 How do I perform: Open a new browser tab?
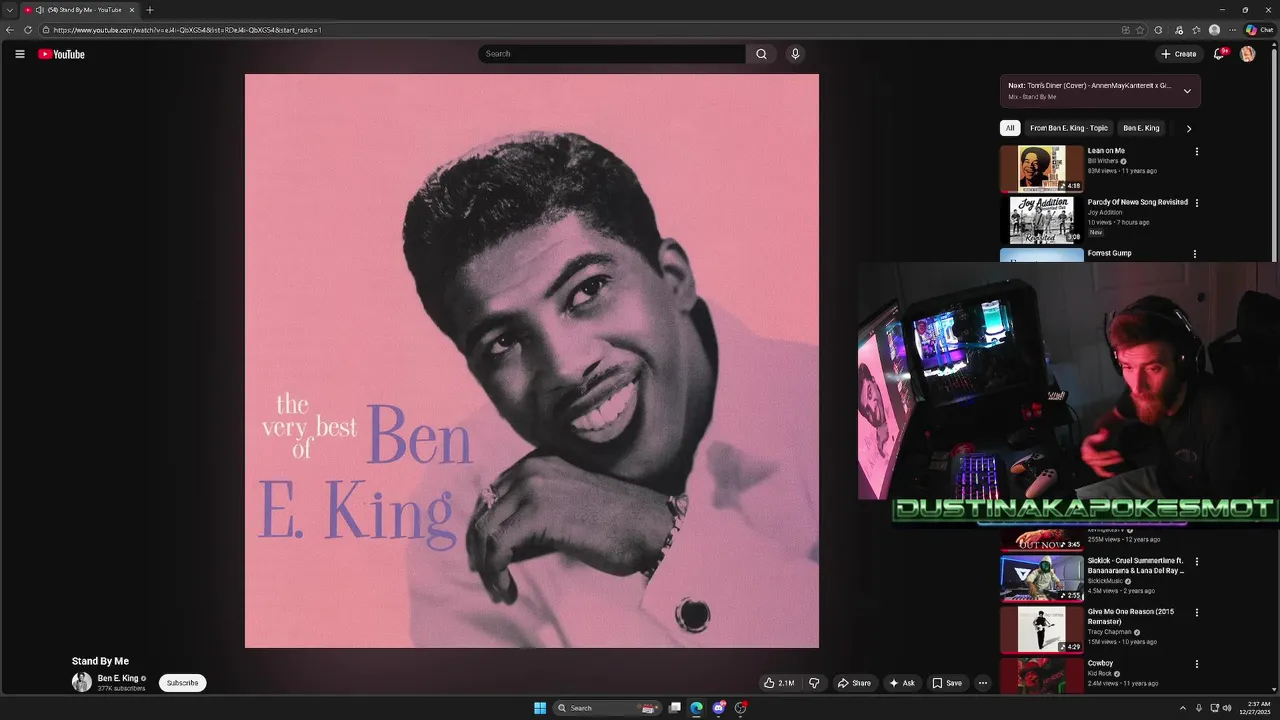[x=150, y=10]
